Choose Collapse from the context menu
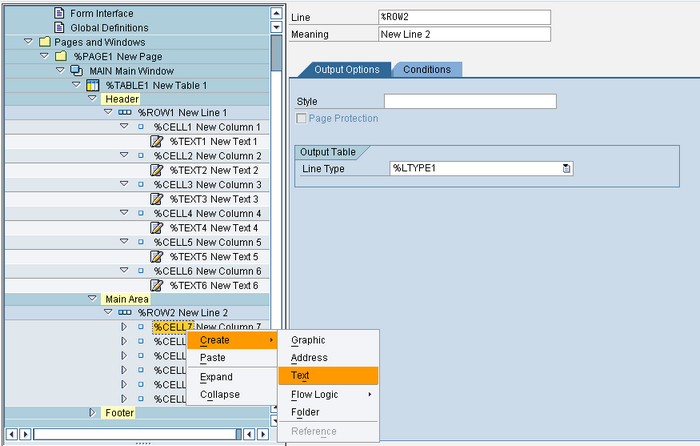Image resolution: width=700 pixels, height=446 pixels. pyautogui.click(x=232, y=395)
